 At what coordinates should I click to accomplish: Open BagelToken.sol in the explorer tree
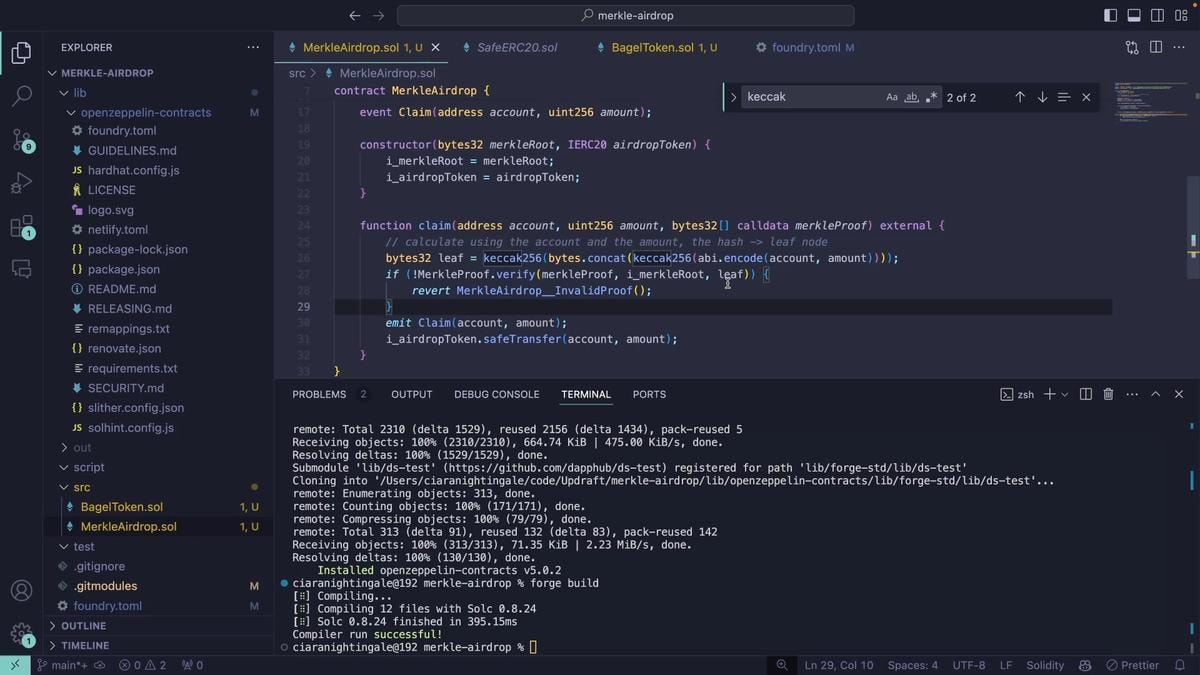[x=158, y=507]
